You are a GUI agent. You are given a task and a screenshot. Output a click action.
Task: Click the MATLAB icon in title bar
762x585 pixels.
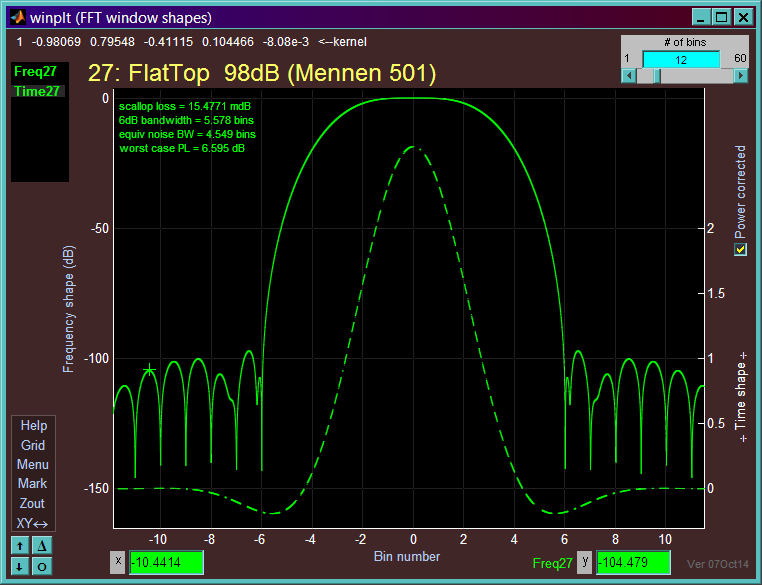pyautogui.click(x=18, y=17)
